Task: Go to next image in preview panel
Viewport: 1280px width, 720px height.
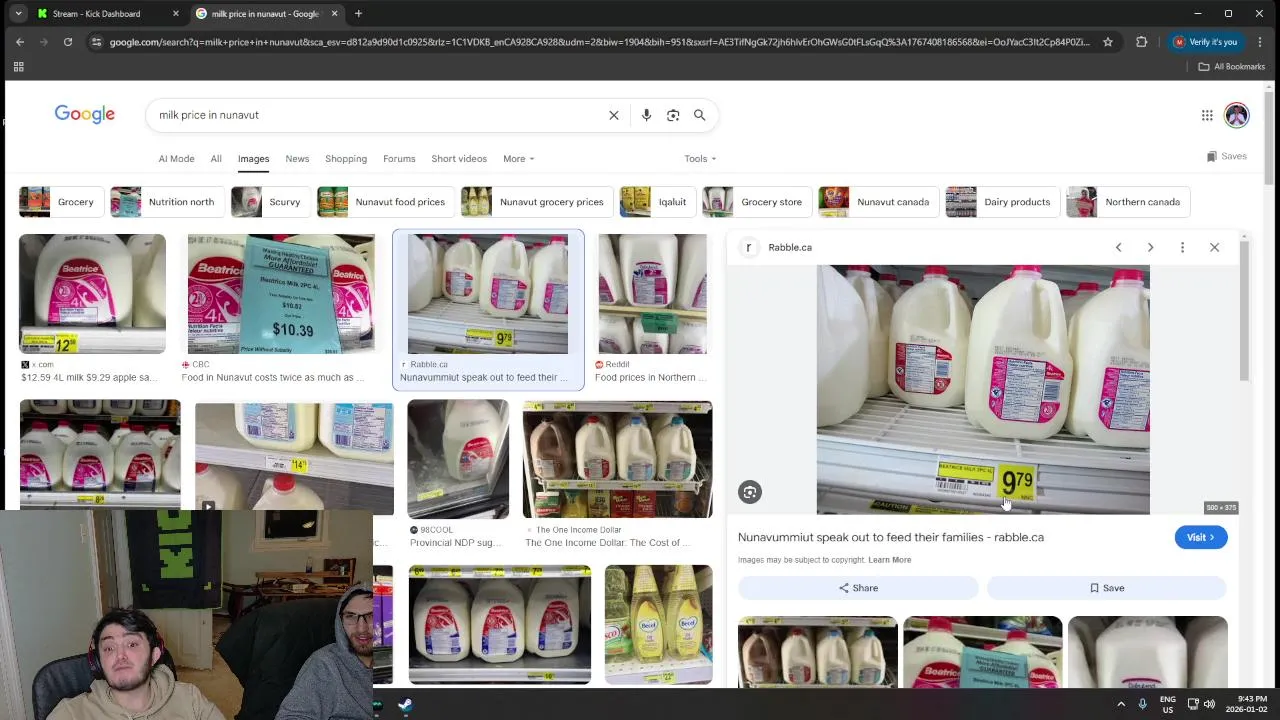Action: [x=1150, y=247]
